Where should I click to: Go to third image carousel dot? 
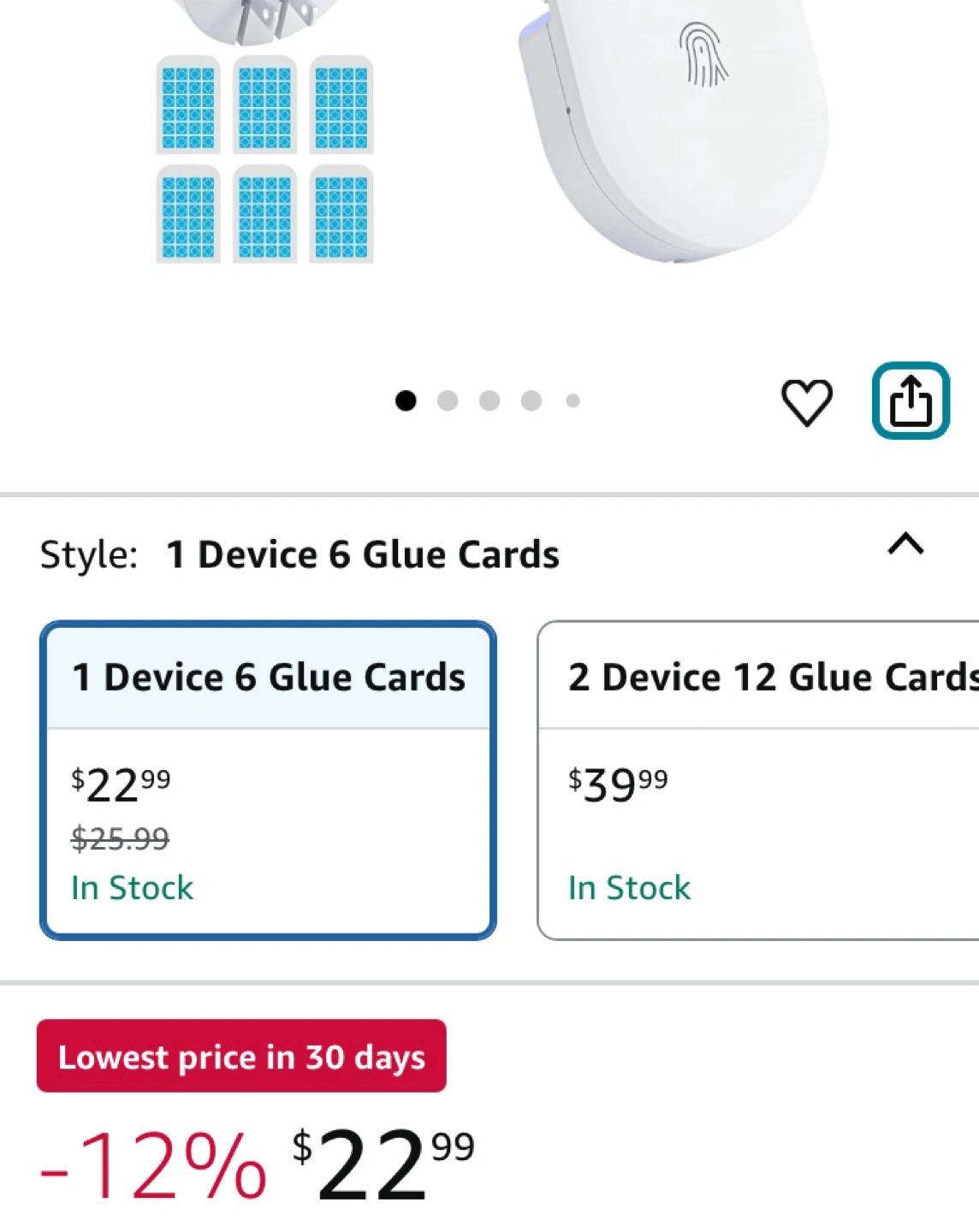[489, 400]
